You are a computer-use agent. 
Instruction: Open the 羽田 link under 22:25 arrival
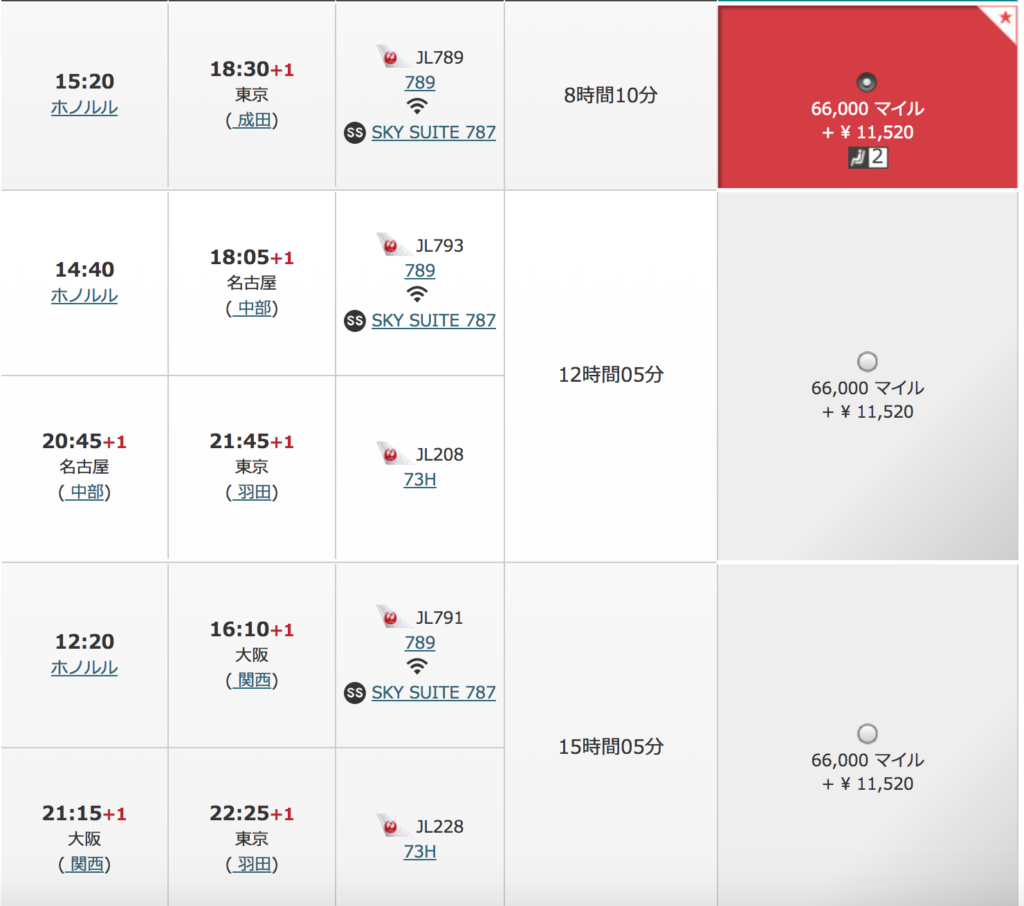(252, 864)
